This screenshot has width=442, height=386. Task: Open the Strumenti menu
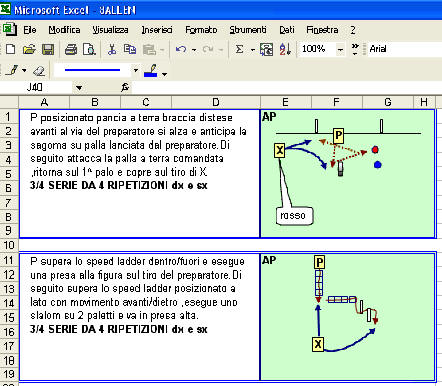pos(248,30)
